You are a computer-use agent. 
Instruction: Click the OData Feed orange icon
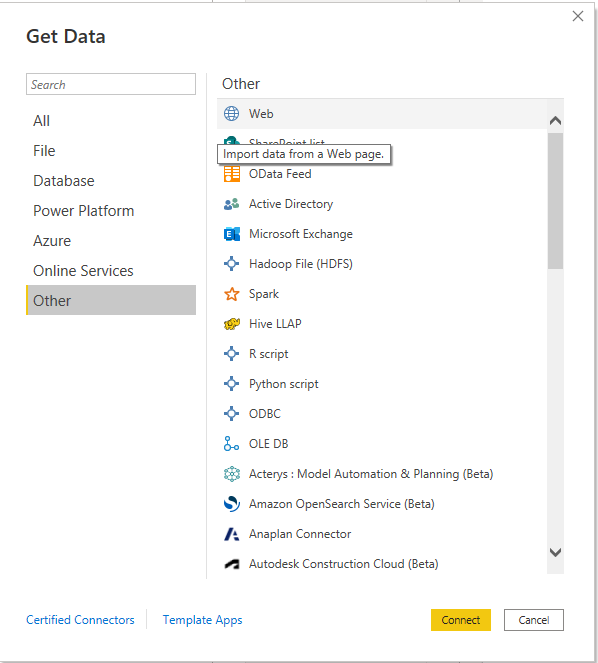231,174
